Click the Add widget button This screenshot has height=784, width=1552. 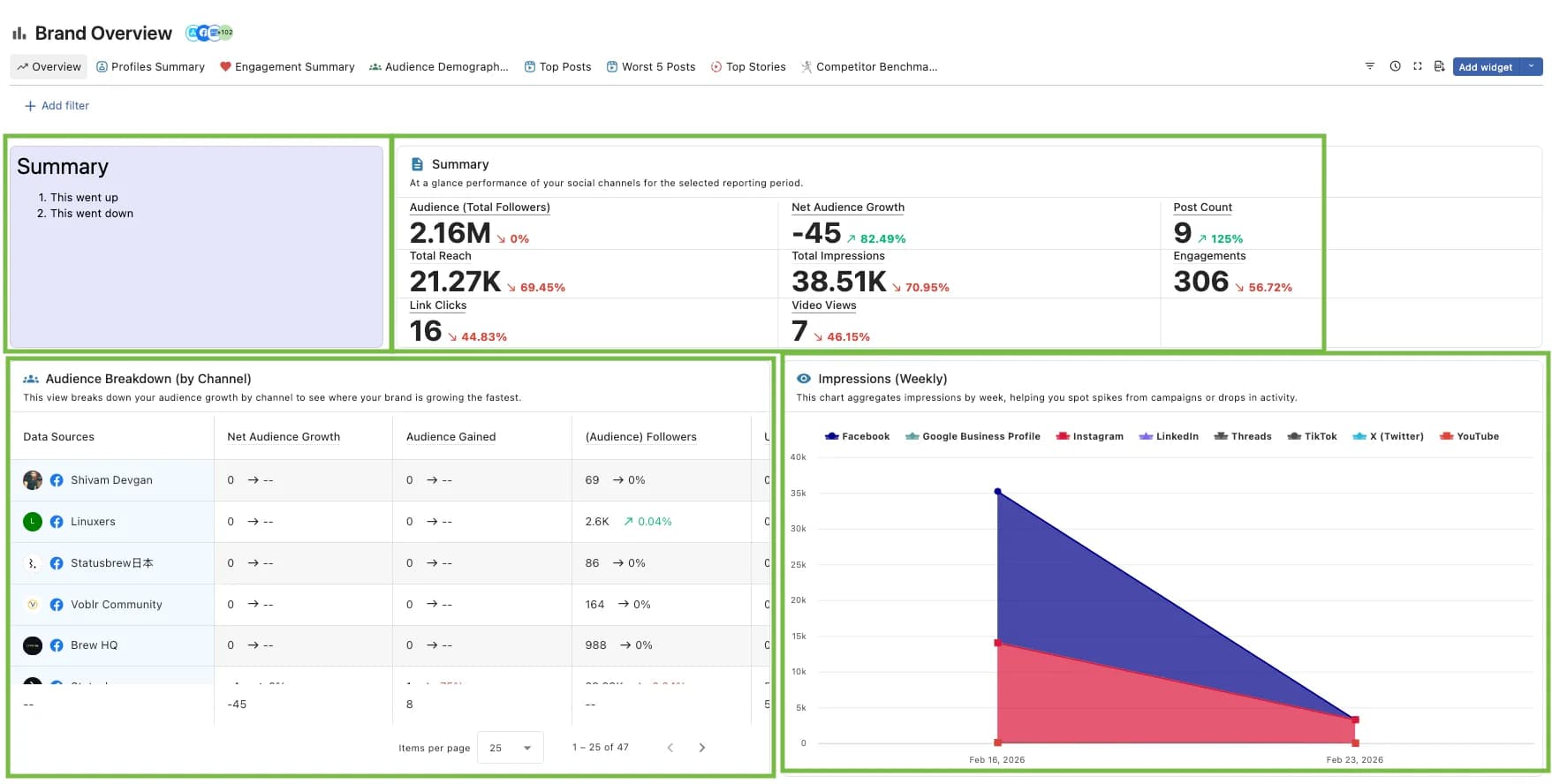pos(1486,67)
